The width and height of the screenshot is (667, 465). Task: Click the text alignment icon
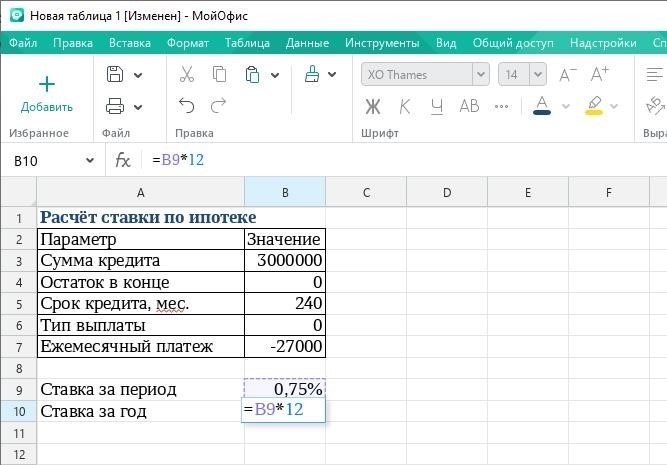(x=655, y=74)
